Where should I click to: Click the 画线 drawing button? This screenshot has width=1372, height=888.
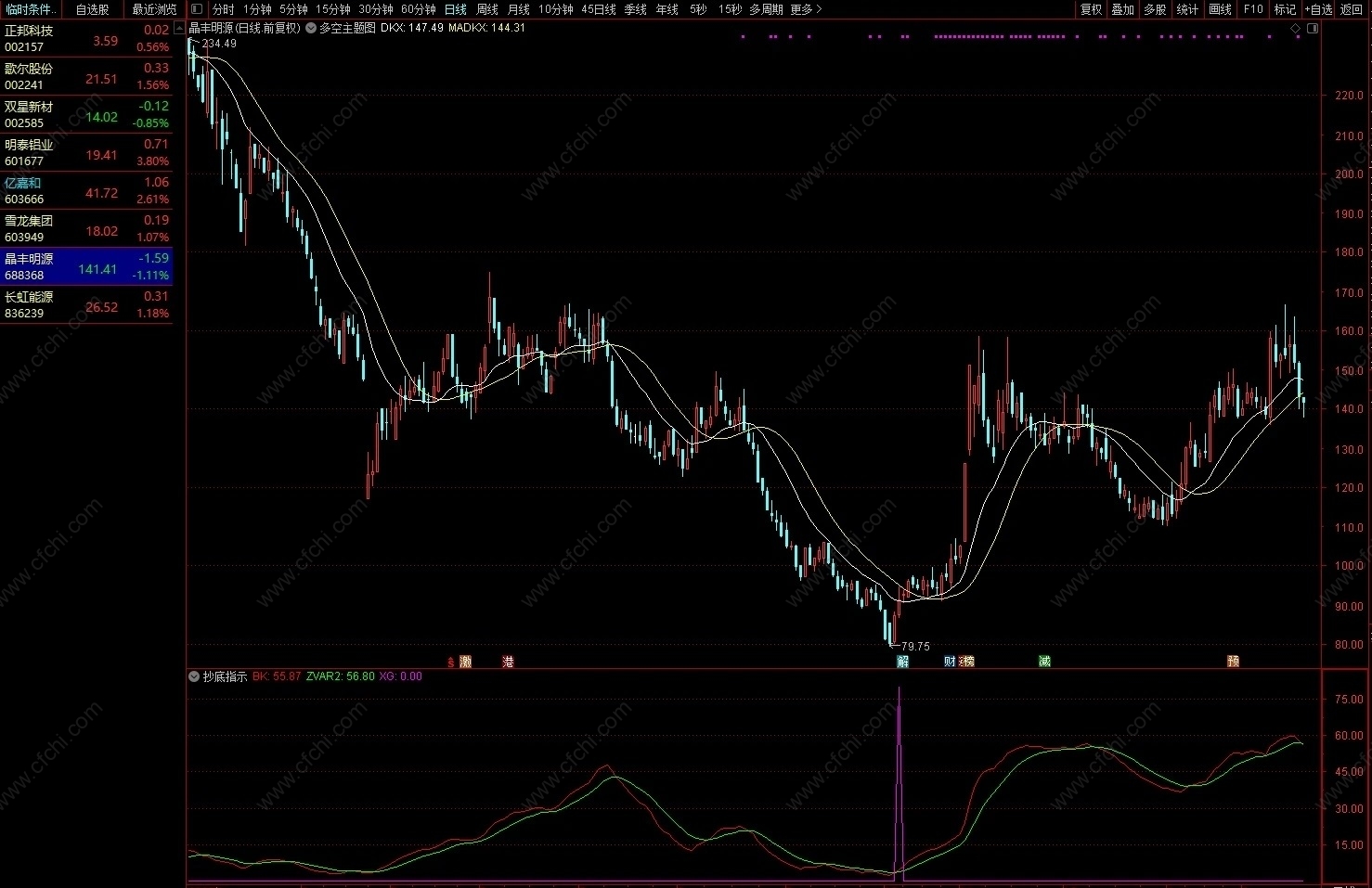point(1221,9)
